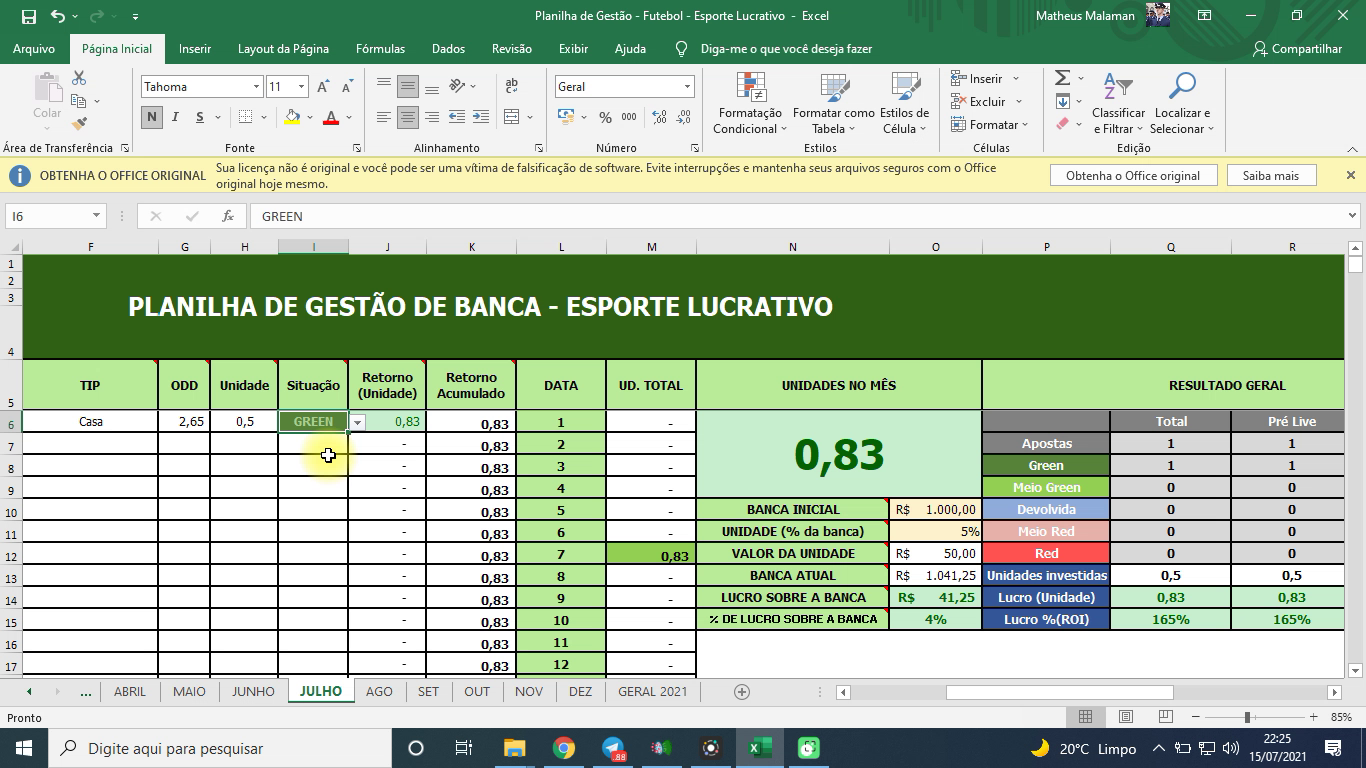
Task: Open the Layout da Página tab
Action: click(x=283, y=48)
